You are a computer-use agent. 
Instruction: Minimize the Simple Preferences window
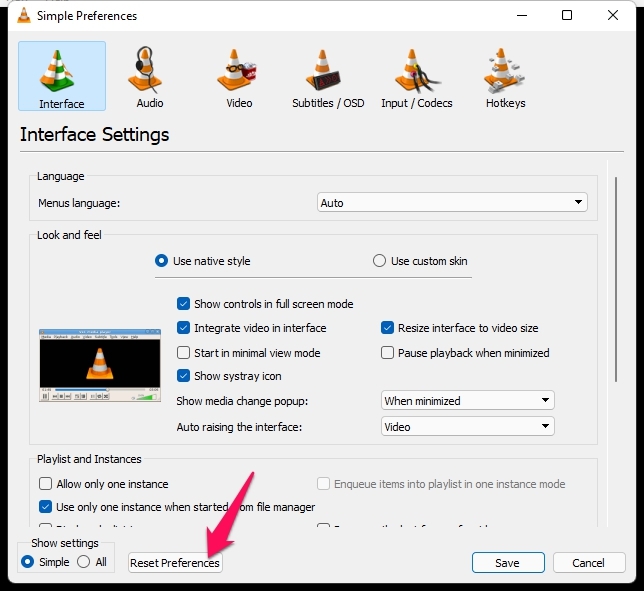coord(522,15)
